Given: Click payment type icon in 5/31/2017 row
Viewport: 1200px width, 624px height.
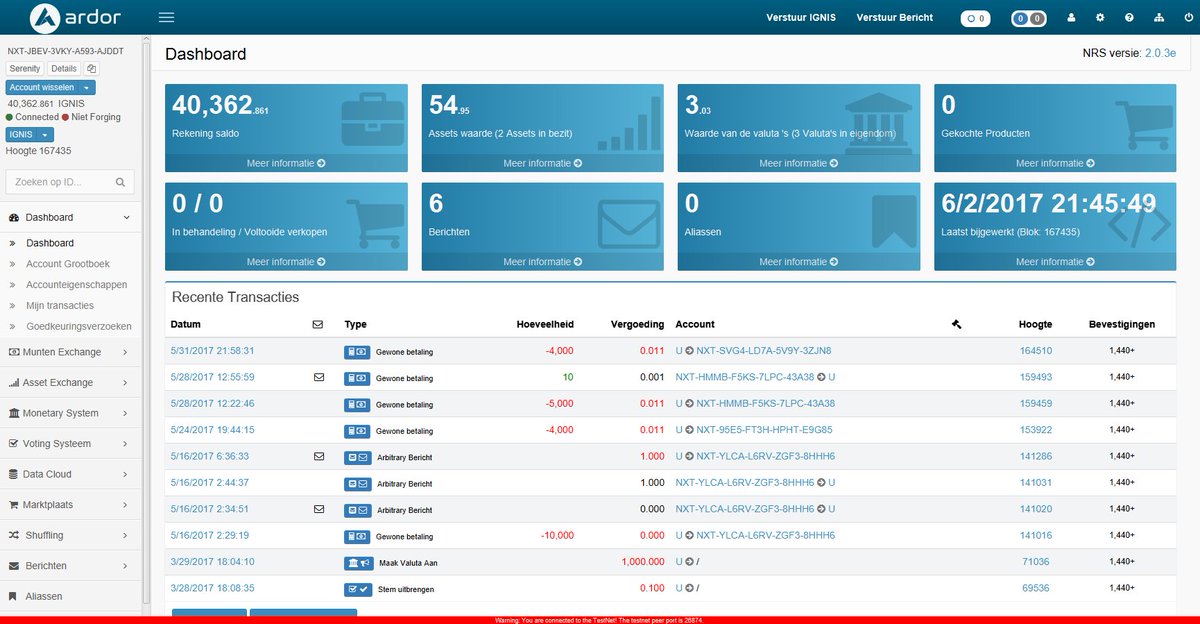Looking at the screenshot, I should pyautogui.click(x=357, y=352).
